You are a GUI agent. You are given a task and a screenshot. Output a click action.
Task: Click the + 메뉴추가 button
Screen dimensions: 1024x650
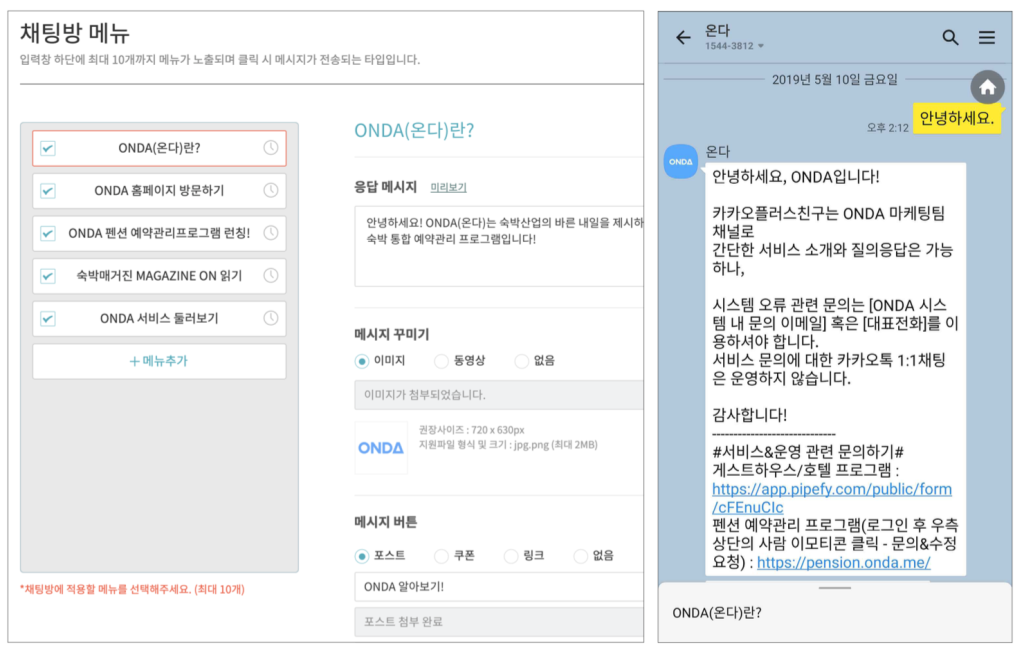coord(159,361)
